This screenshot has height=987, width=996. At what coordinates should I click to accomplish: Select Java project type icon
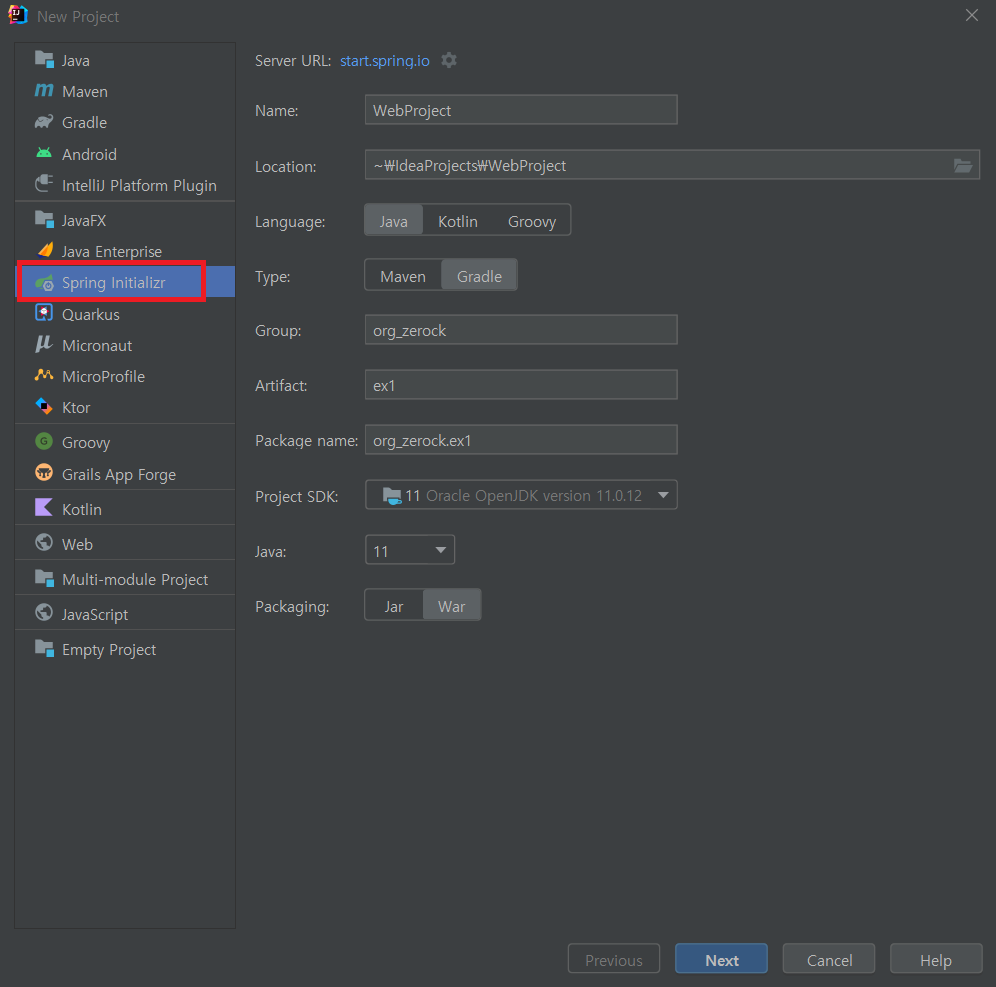tap(44, 60)
